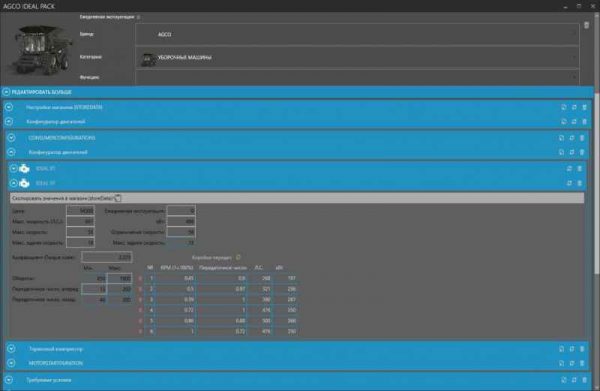
Task: Copy the MOTORSTARTDURATION row
Action: coord(561,363)
